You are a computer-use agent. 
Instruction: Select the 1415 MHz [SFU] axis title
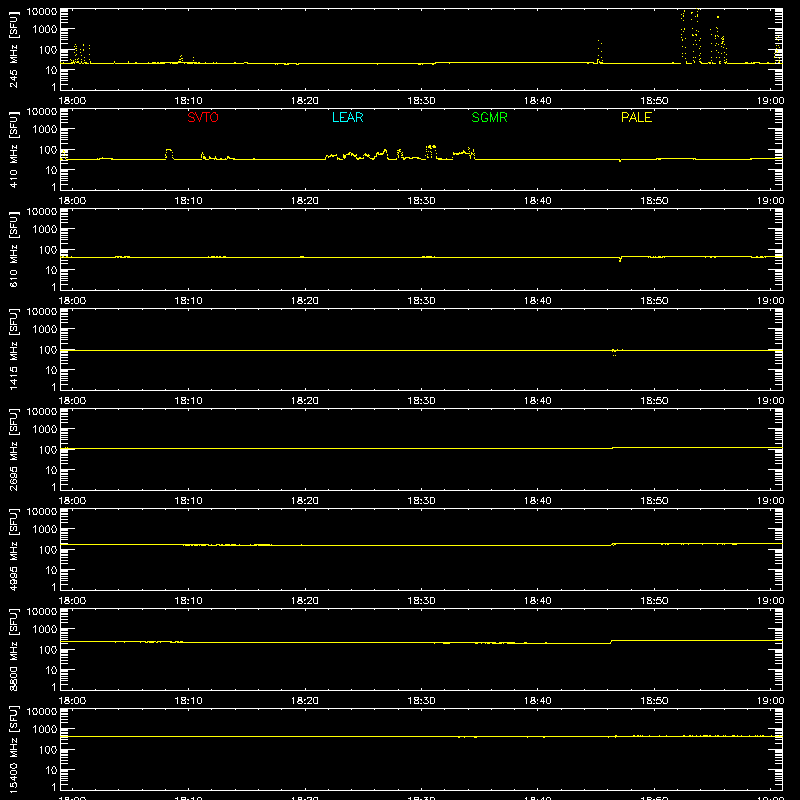14,349
